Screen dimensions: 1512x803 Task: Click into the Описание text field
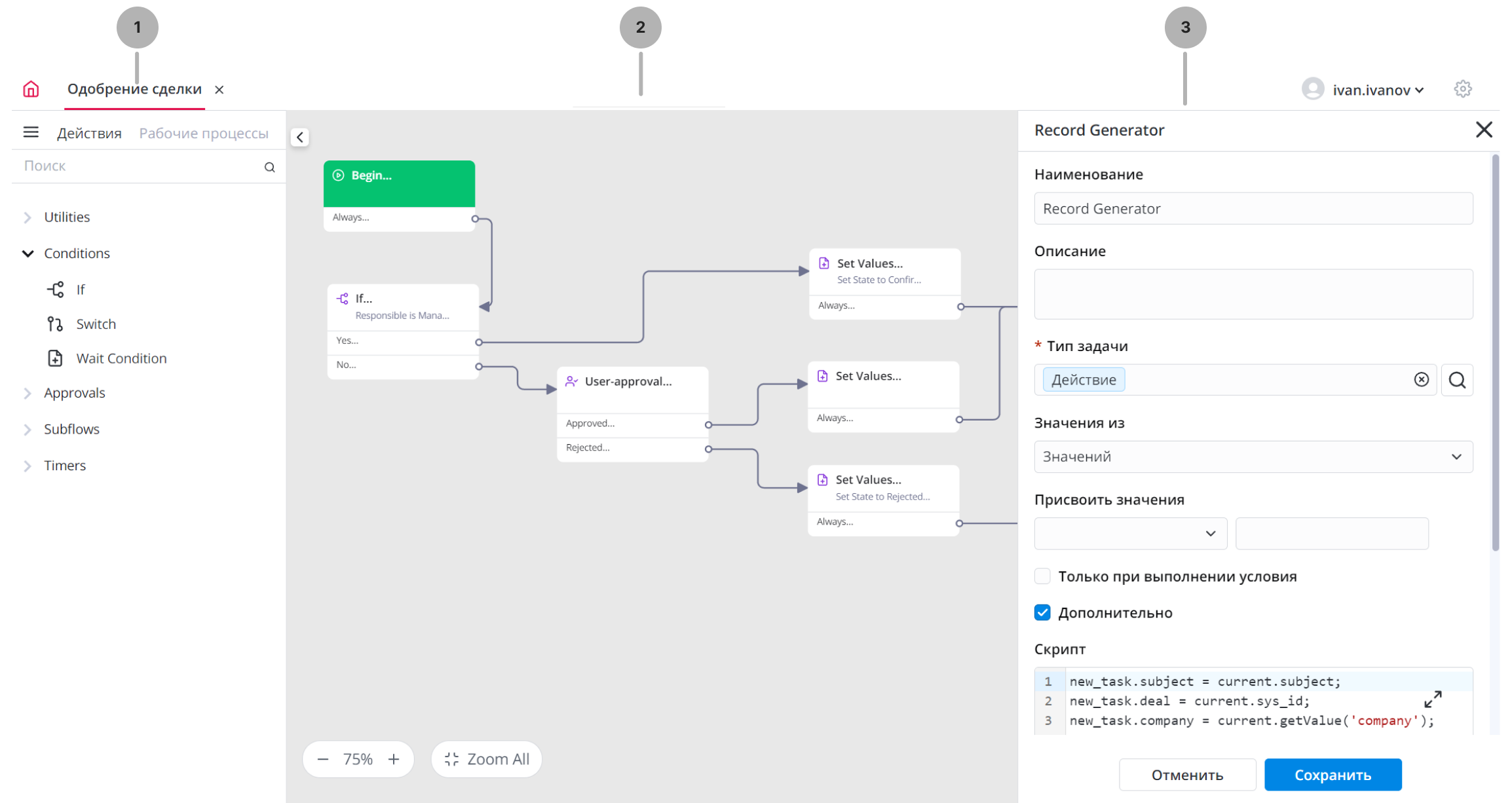[x=1253, y=294]
